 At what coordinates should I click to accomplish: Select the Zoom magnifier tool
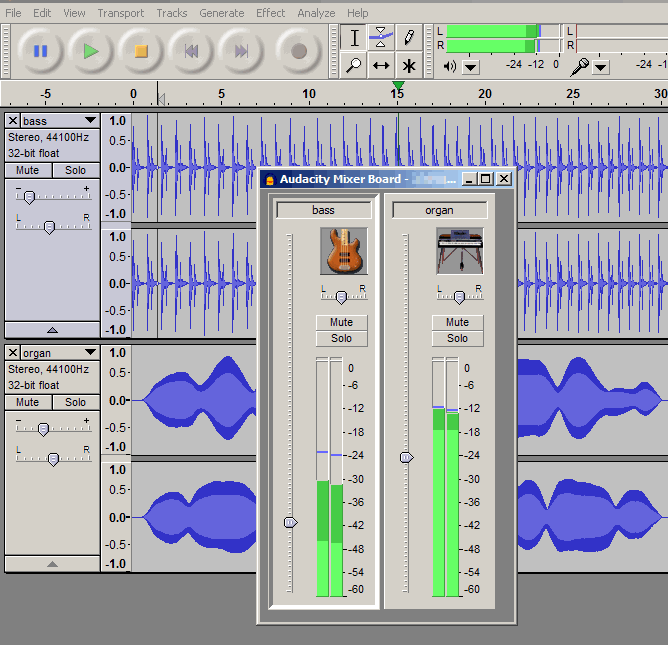(354, 66)
